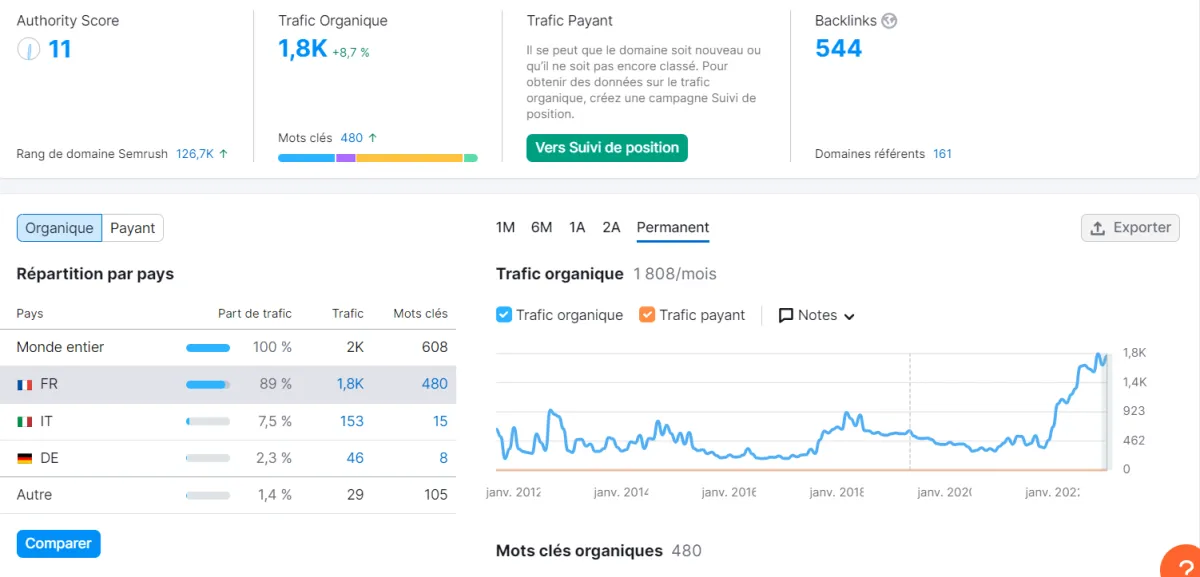Click the Authority Score gauge icon

click(29, 48)
